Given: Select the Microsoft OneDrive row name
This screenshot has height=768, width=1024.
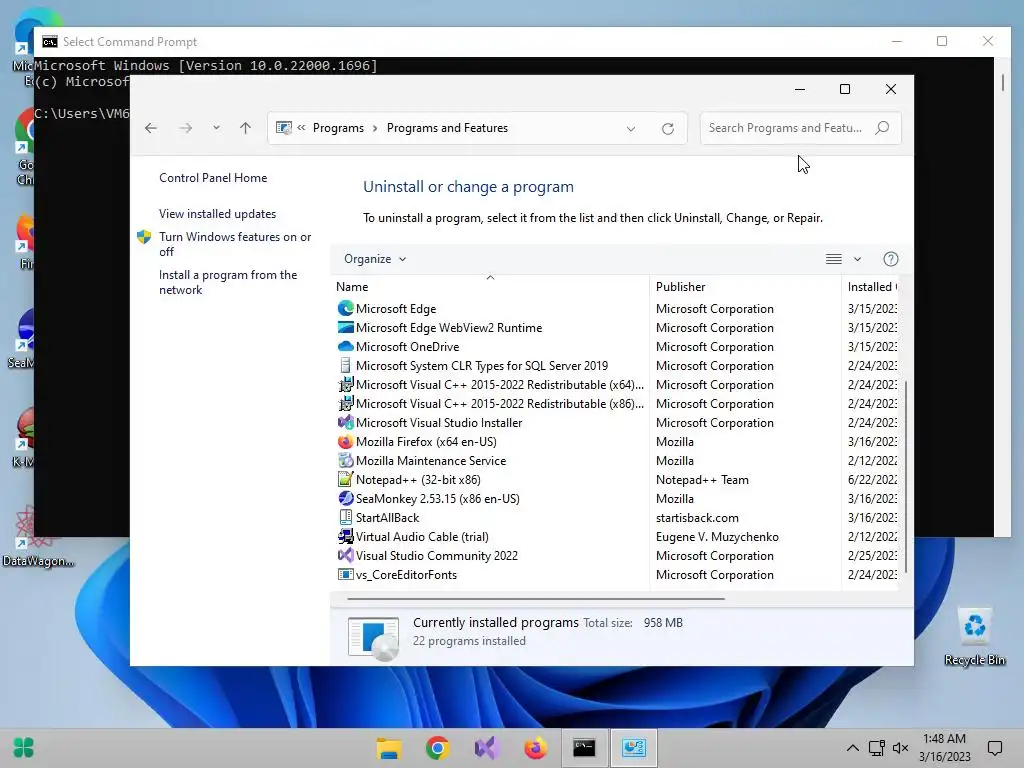Looking at the screenshot, I should point(408,347).
